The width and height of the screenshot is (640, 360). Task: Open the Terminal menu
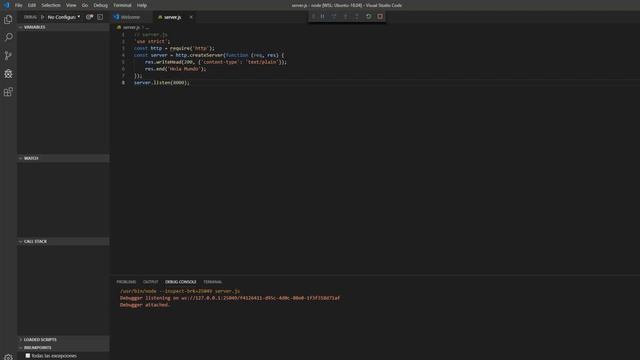pos(122,5)
